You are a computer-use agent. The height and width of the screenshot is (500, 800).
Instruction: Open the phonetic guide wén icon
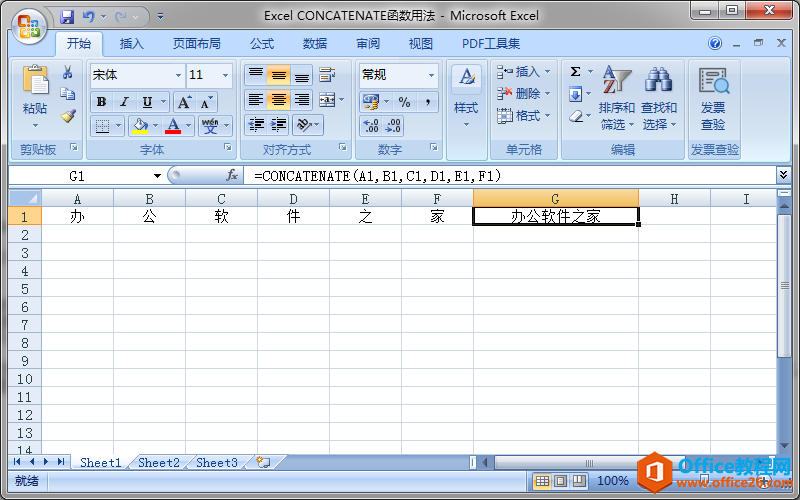pyautogui.click(x=210, y=126)
